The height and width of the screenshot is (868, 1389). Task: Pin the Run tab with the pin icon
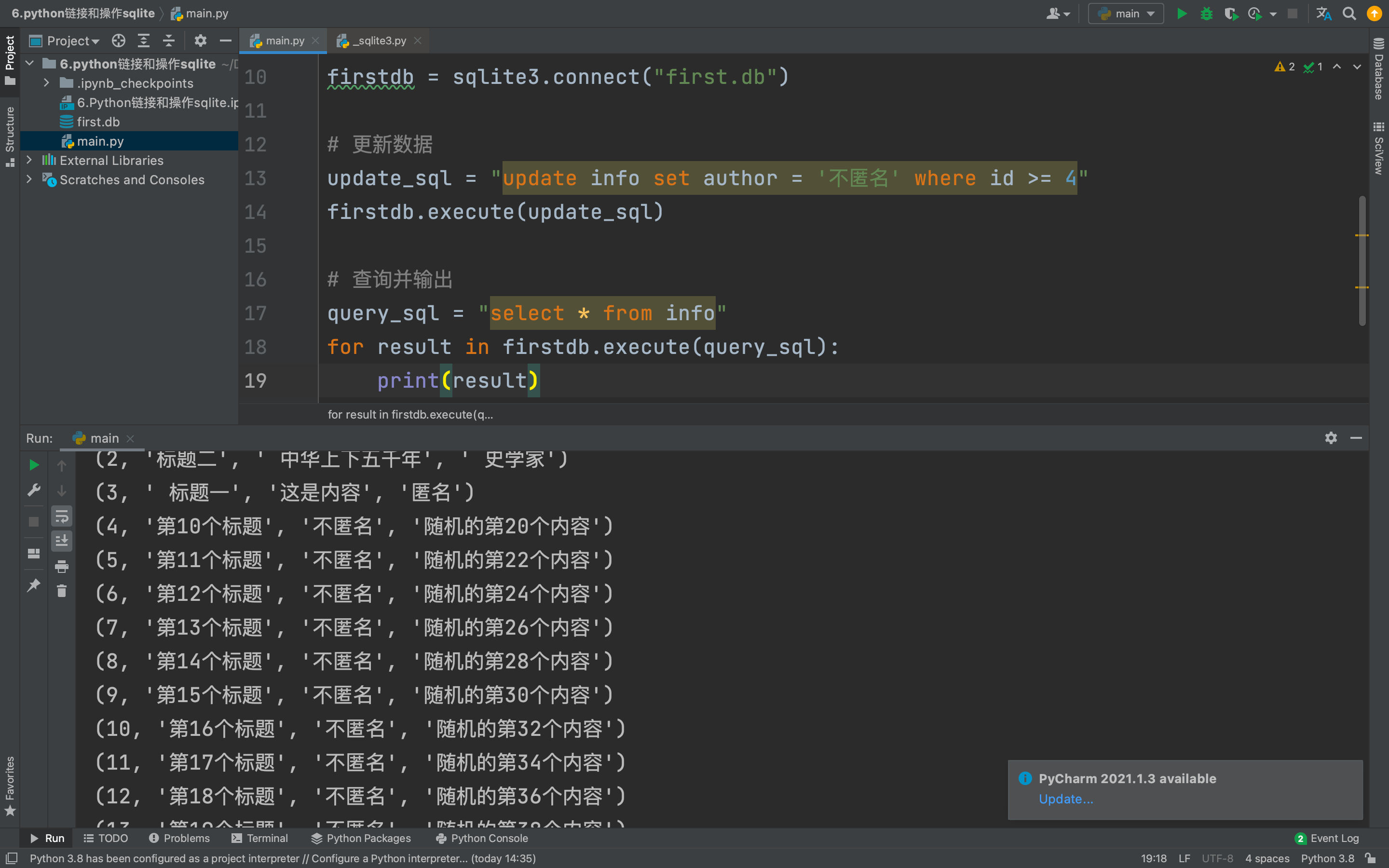[x=34, y=585]
